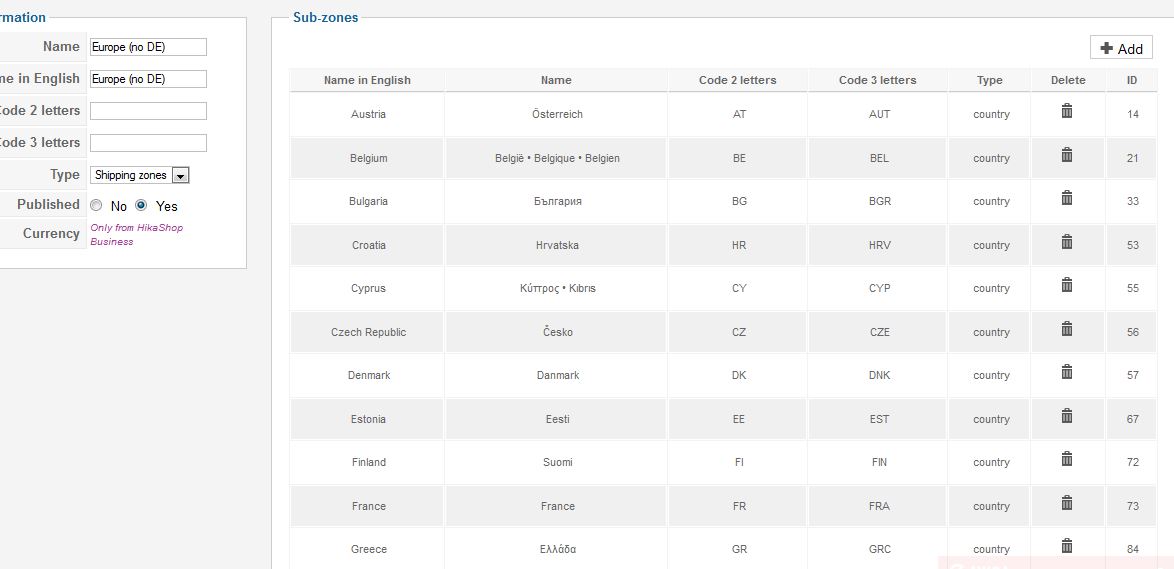
Task: Click the ID column header
Action: 1132,80
